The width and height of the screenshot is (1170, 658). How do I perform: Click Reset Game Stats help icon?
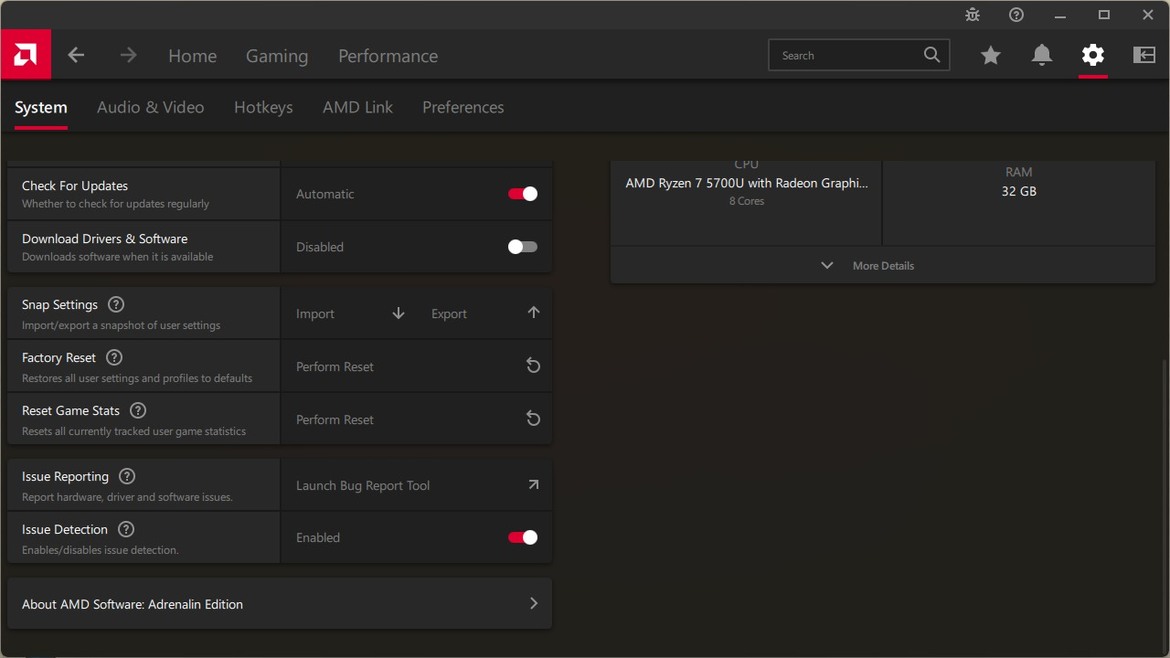138,410
